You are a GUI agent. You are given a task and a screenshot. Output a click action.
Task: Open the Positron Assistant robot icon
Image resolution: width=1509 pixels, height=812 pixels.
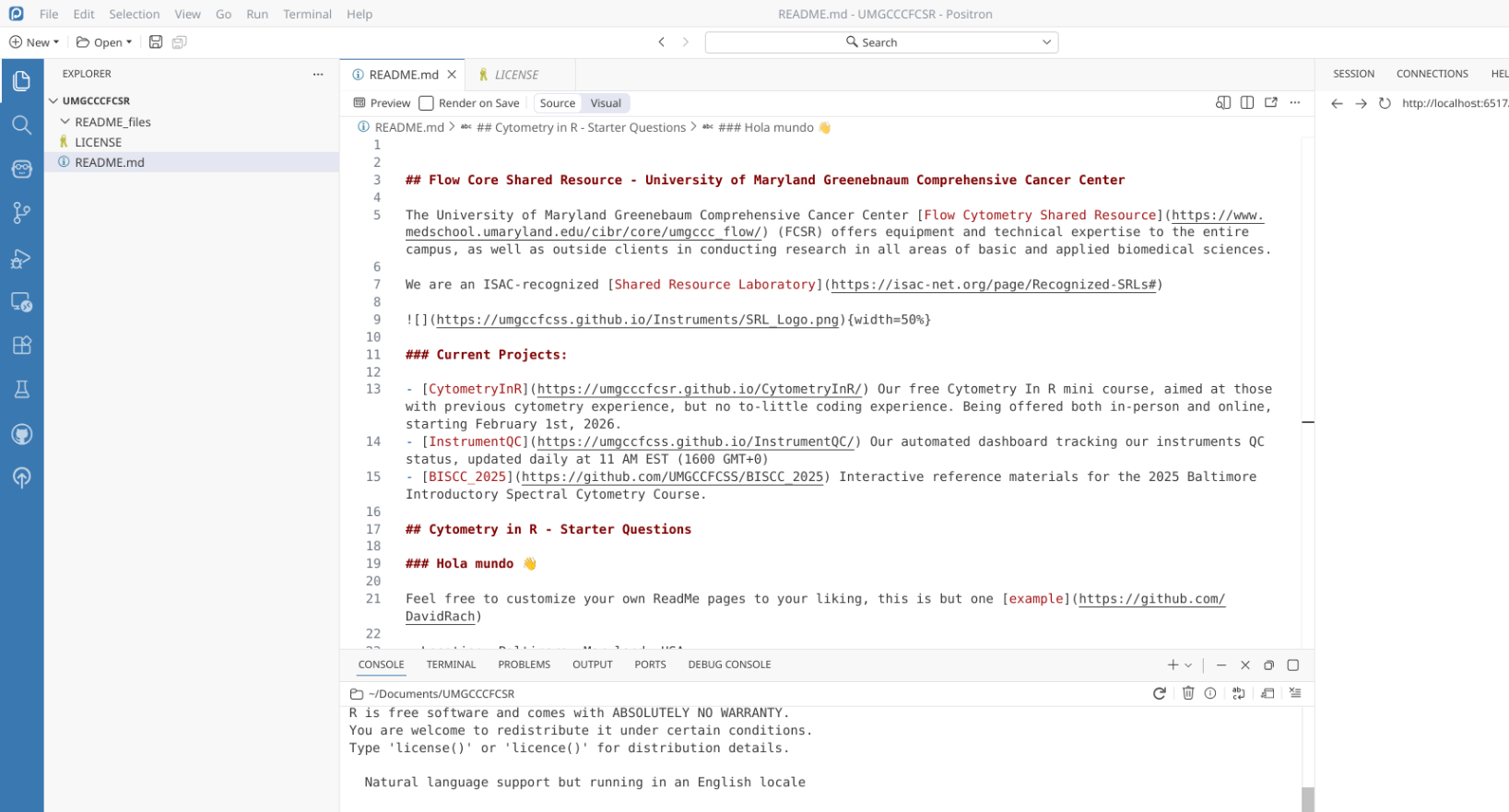pos(21,169)
